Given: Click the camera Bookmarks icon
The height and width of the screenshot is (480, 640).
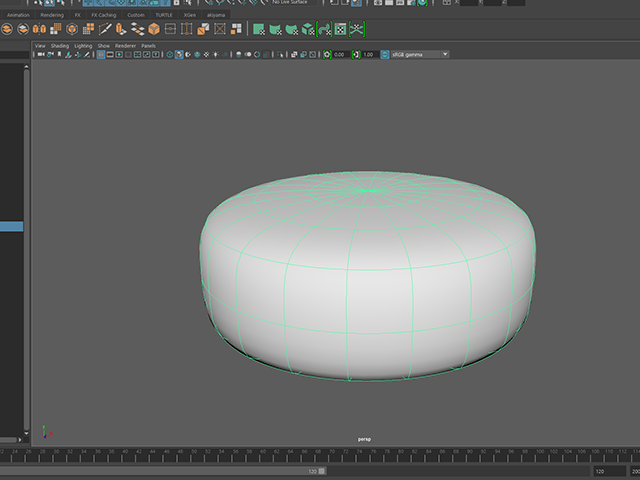Looking at the screenshot, I should (x=60, y=54).
